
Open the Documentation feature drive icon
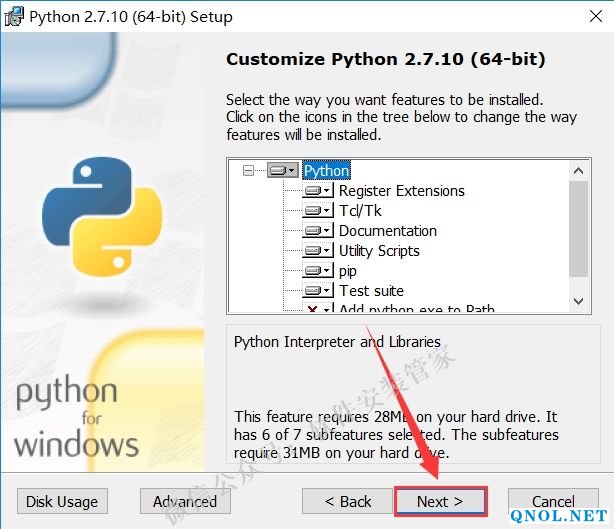pos(318,231)
